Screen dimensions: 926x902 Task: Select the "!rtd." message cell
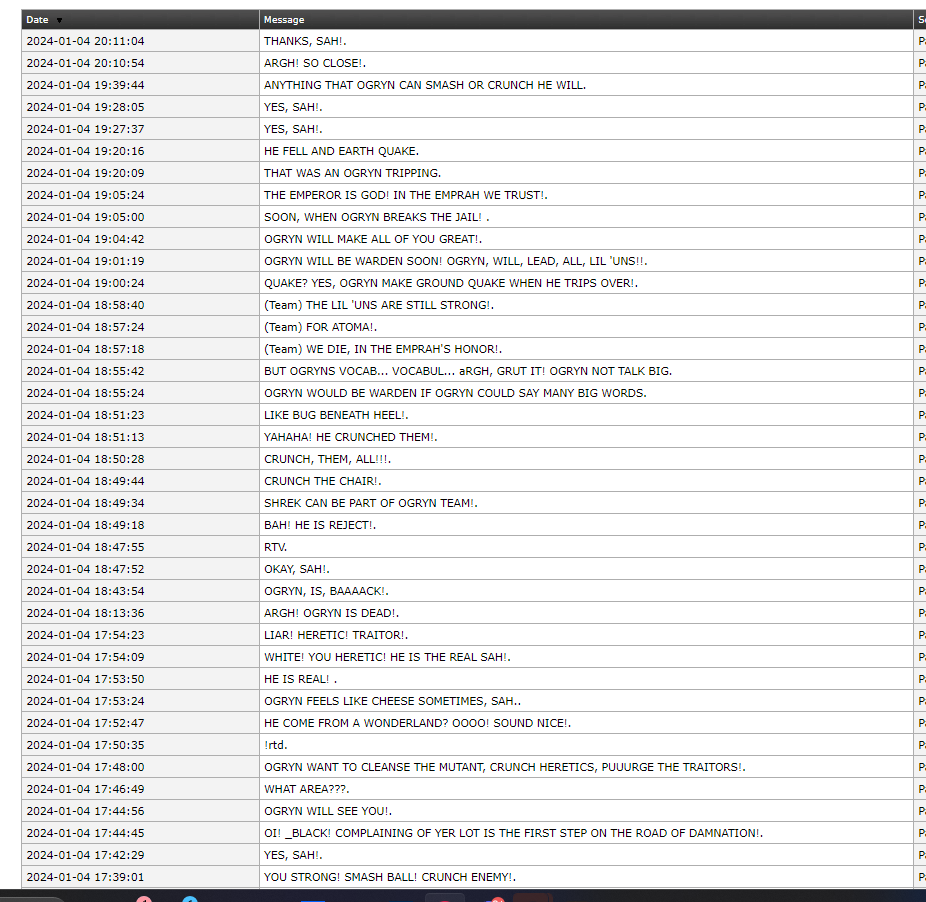coord(275,745)
